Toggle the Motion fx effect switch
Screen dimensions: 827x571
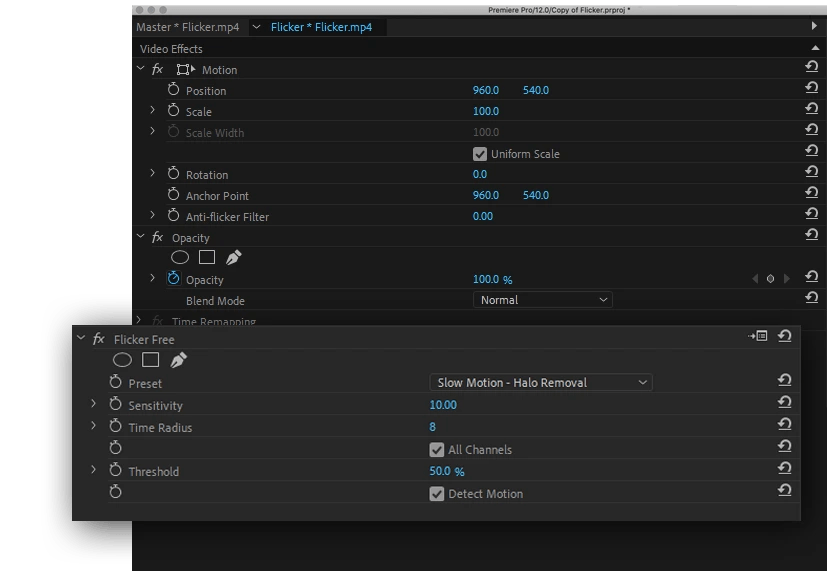pos(157,70)
